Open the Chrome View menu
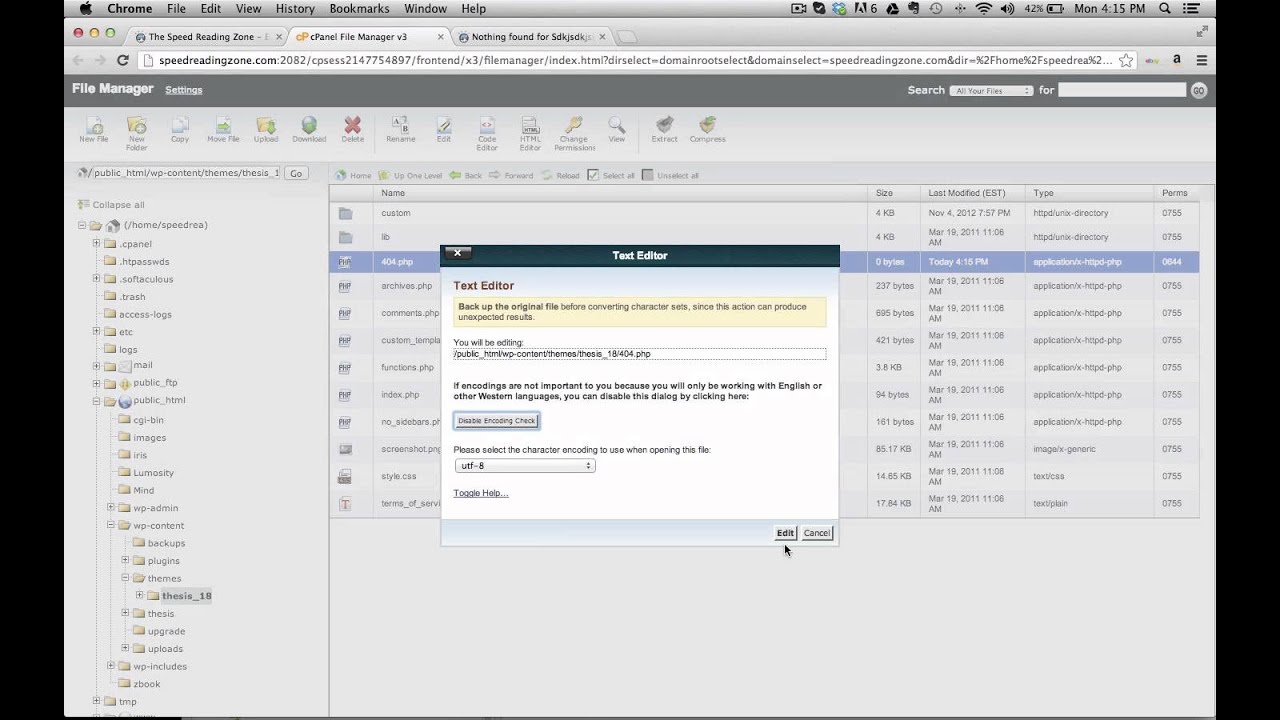1280x720 pixels. (248, 8)
